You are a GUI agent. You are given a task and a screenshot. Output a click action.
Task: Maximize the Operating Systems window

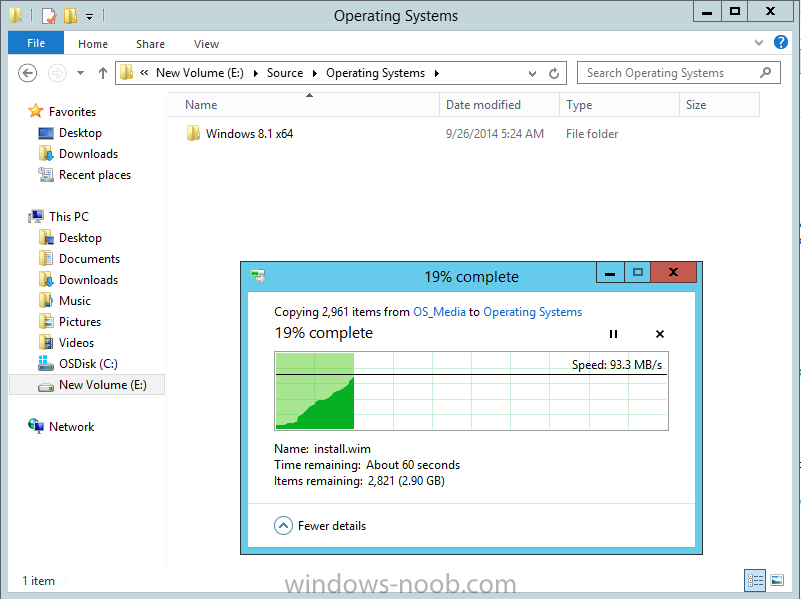(735, 12)
